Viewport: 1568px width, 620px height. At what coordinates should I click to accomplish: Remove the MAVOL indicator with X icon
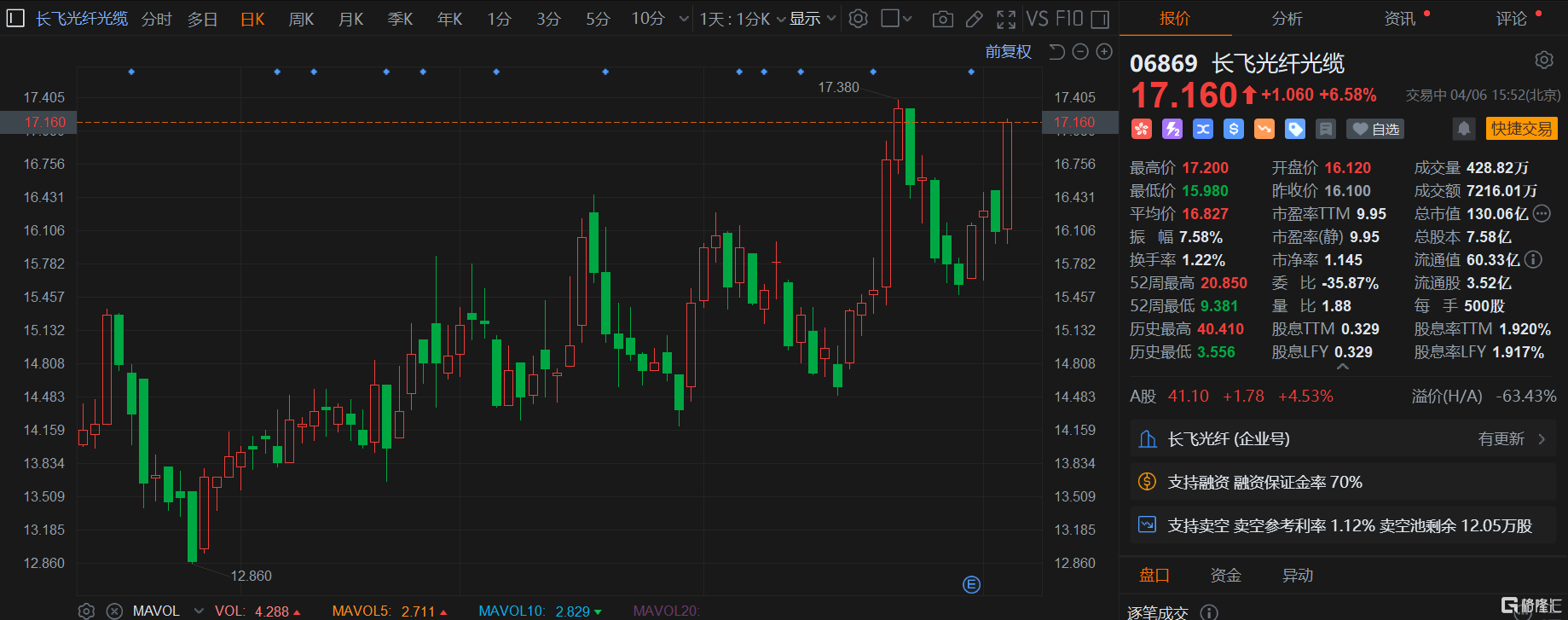tap(114, 611)
